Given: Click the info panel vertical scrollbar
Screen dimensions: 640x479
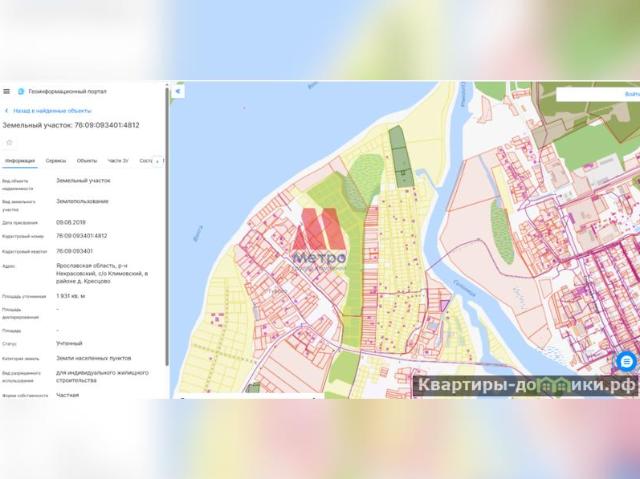Looking at the screenshot, I should (167, 224).
